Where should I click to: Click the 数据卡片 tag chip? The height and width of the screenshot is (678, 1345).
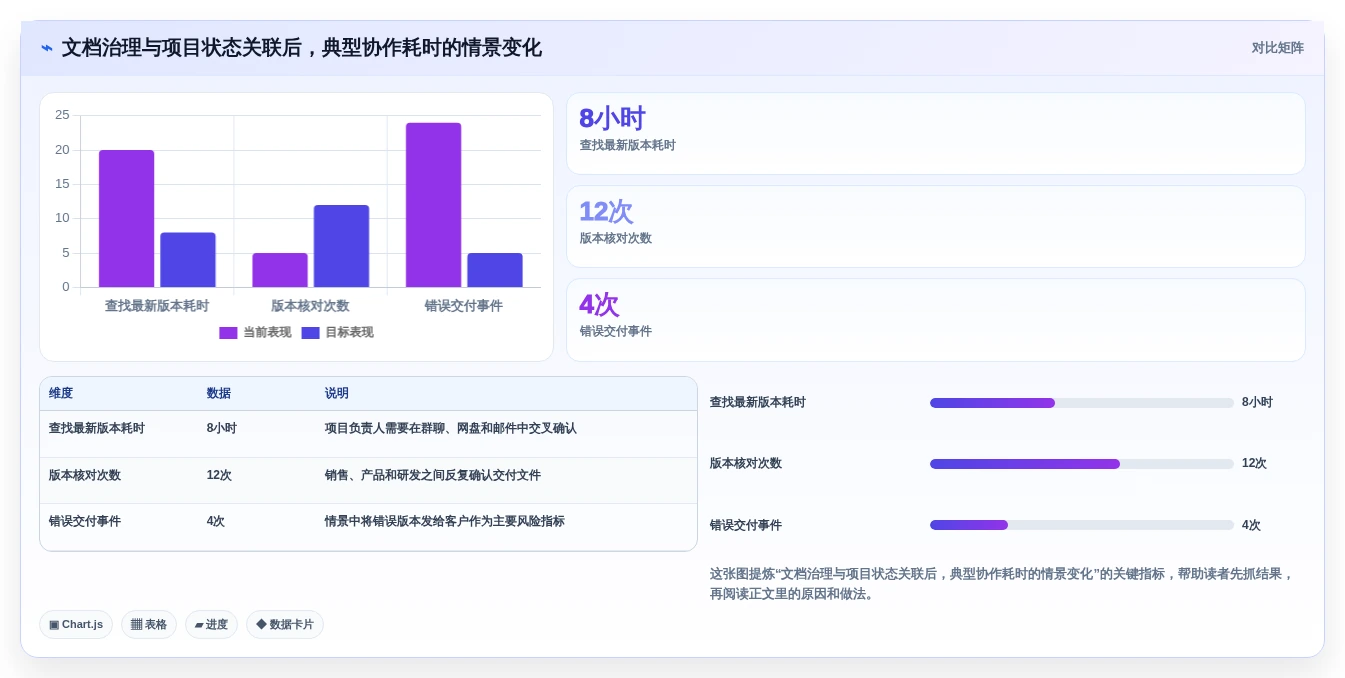click(x=285, y=625)
